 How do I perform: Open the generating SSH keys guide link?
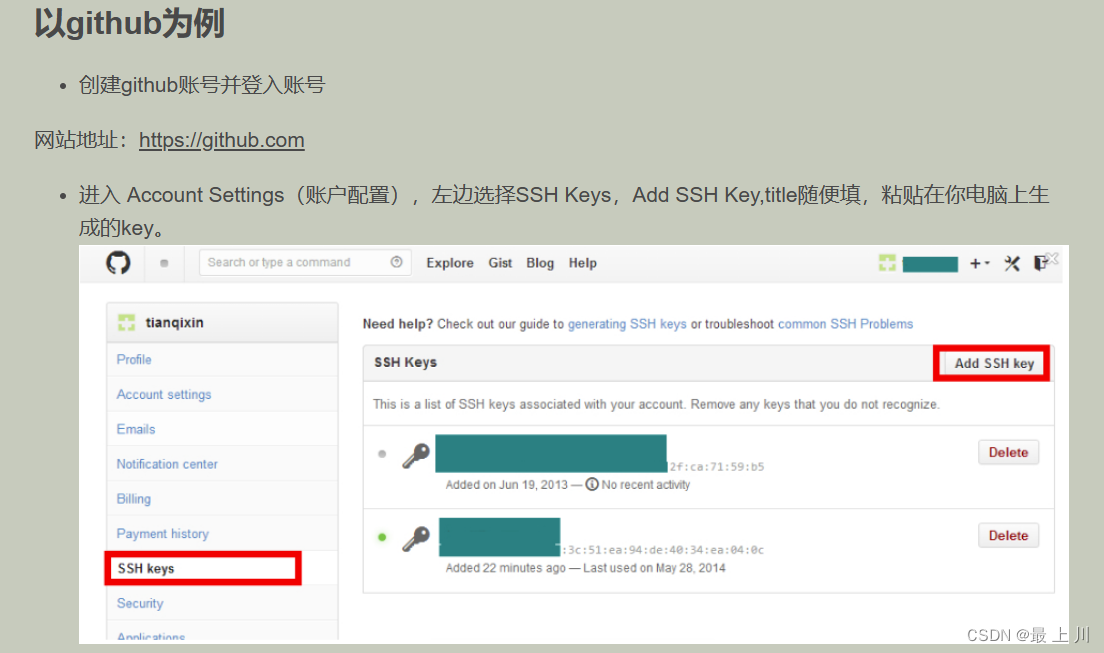pos(627,324)
